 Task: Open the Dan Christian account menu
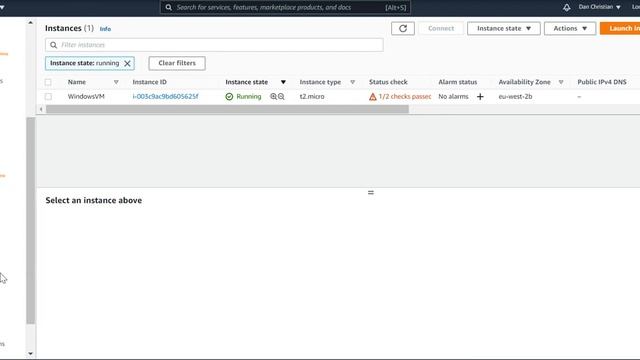pos(599,7)
